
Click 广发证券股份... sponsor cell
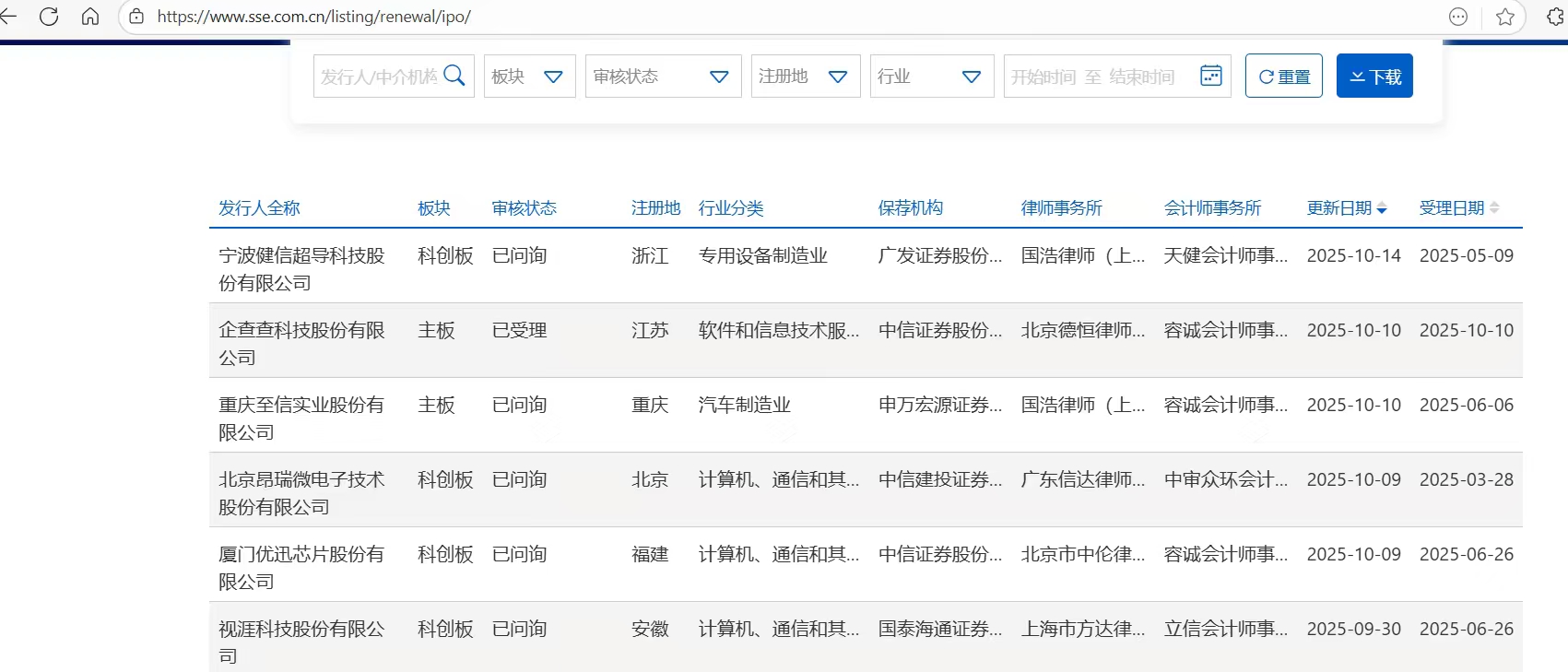pos(940,255)
